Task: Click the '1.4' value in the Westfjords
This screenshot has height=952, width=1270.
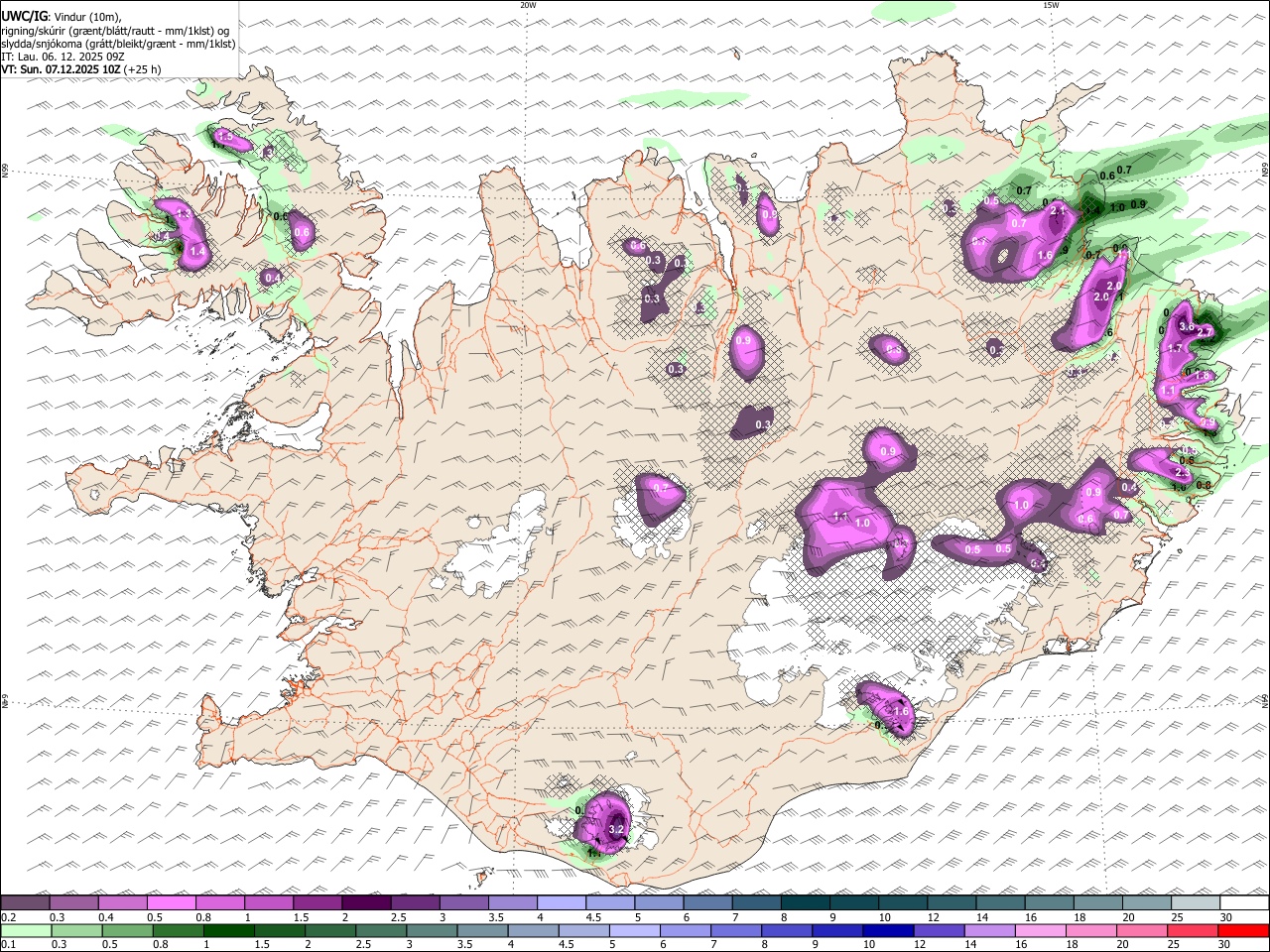Action: pyautogui.click(x=196, y=252)
